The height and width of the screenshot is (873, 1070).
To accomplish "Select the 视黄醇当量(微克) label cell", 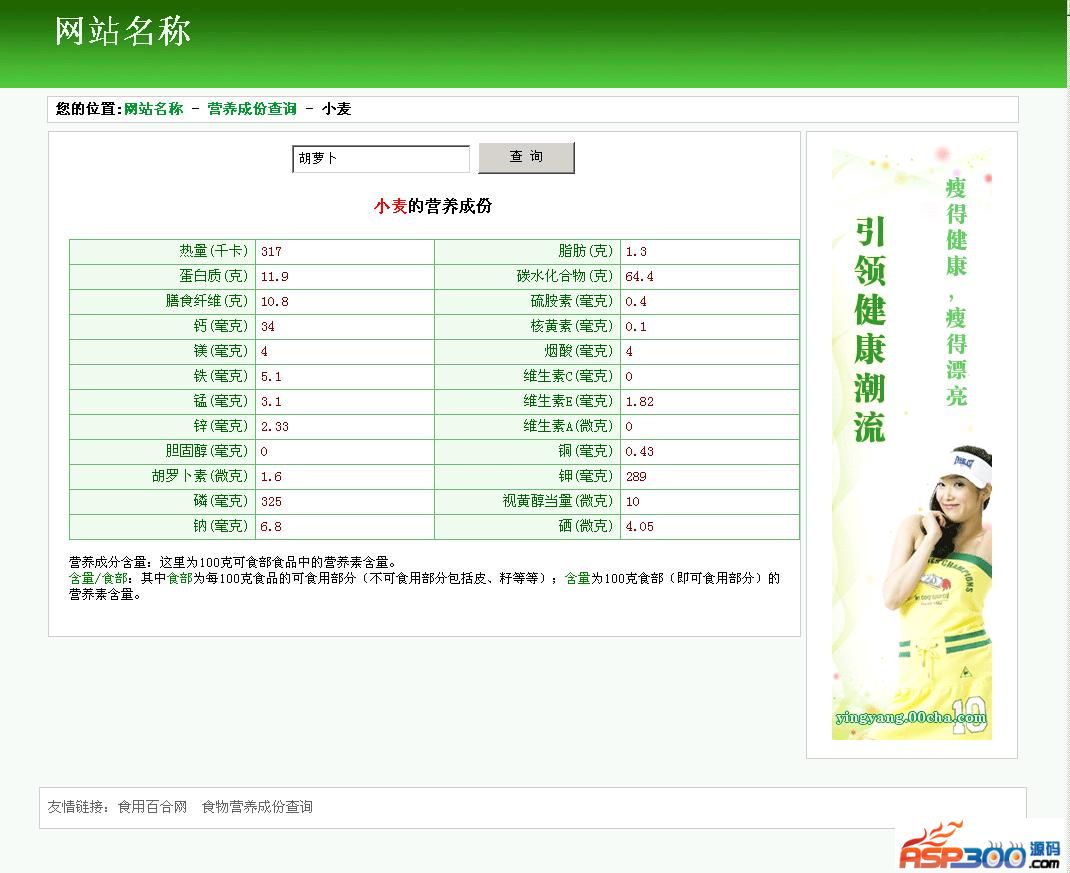I will [x=527, y=502].
